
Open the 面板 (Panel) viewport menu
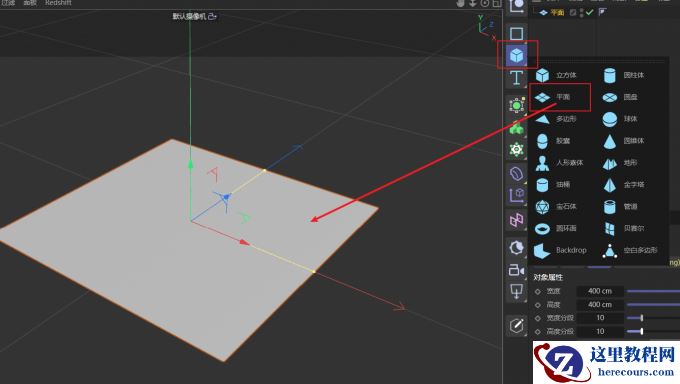[x=30, y=3]
